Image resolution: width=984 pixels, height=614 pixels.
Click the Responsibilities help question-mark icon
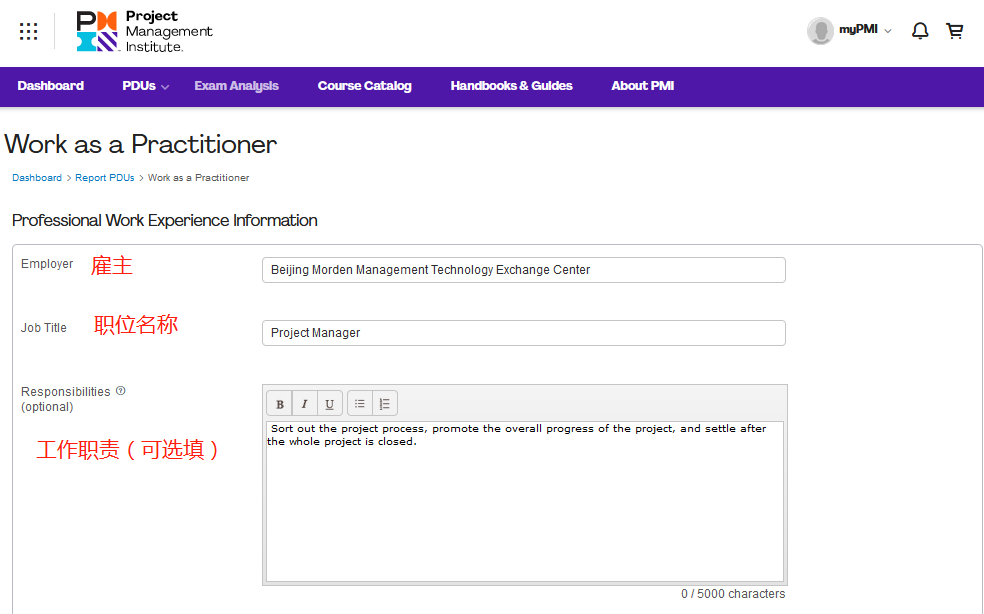[x=120, y=390]
